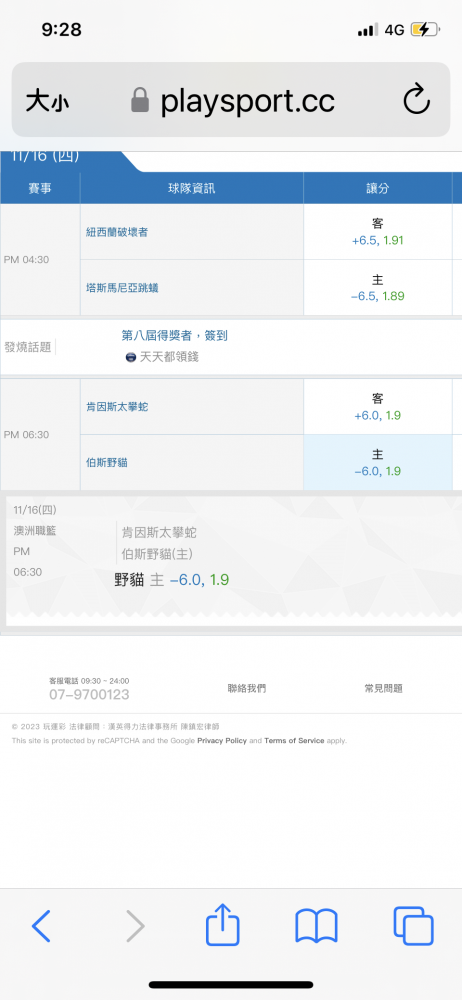The image size is (462, 1000).
Task: Open the 第八屆得獎者，簽到 topic
Action: click(x=174, y=335)
